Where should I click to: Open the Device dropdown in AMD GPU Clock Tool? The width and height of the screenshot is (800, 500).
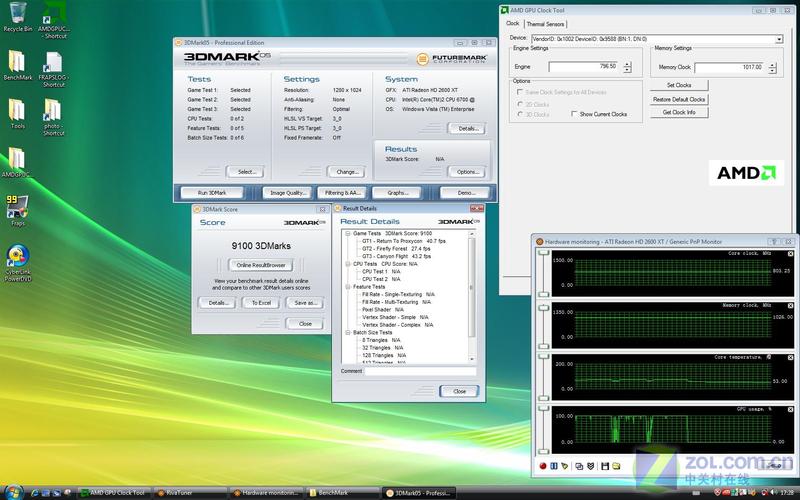click(779, 39)
